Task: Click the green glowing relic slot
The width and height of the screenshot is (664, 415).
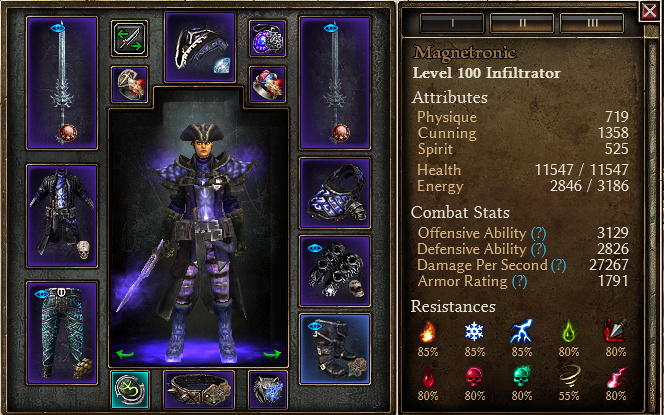Action: (130, 390)
